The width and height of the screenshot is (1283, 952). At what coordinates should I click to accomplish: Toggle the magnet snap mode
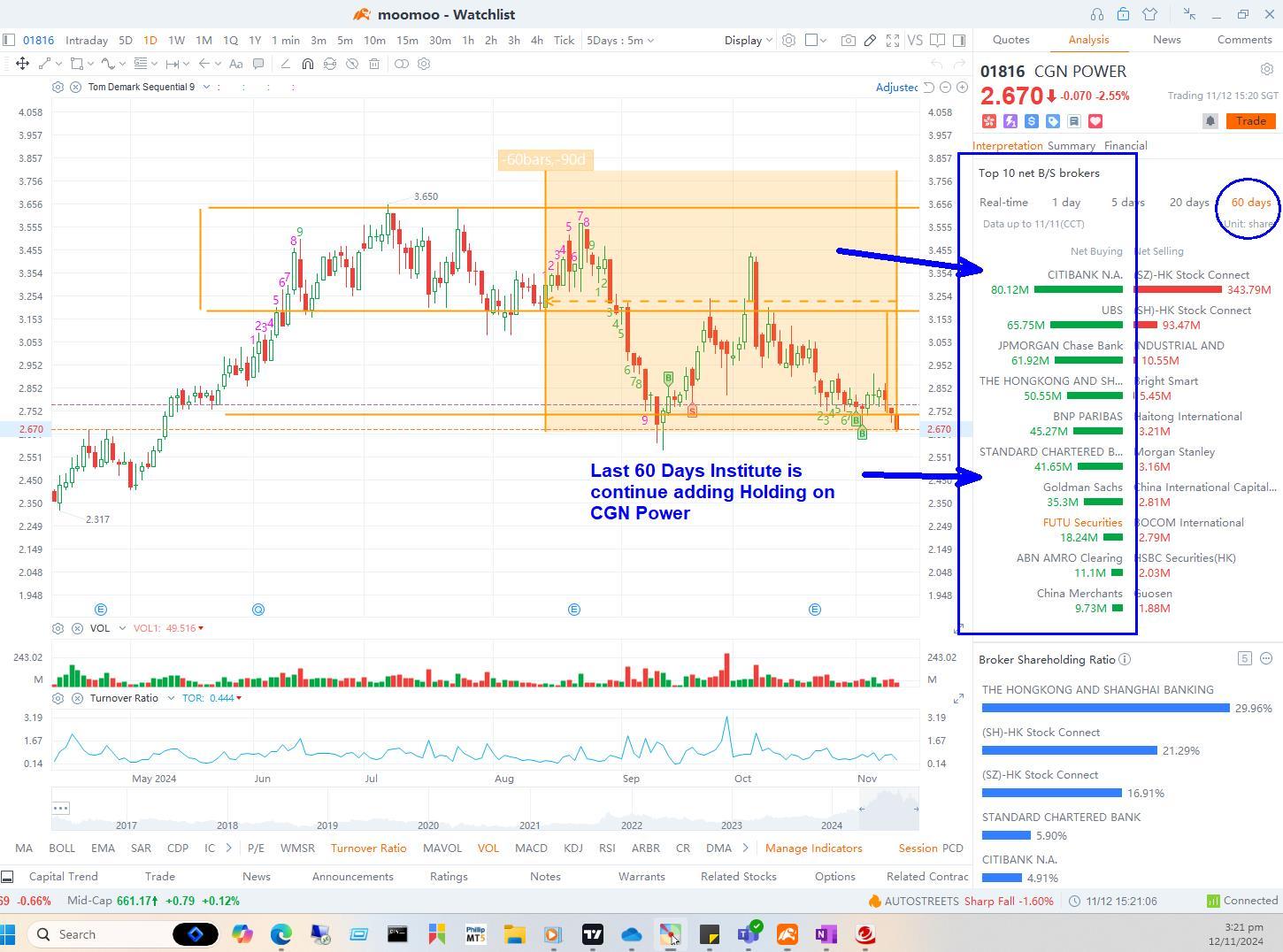pos(307,64)
